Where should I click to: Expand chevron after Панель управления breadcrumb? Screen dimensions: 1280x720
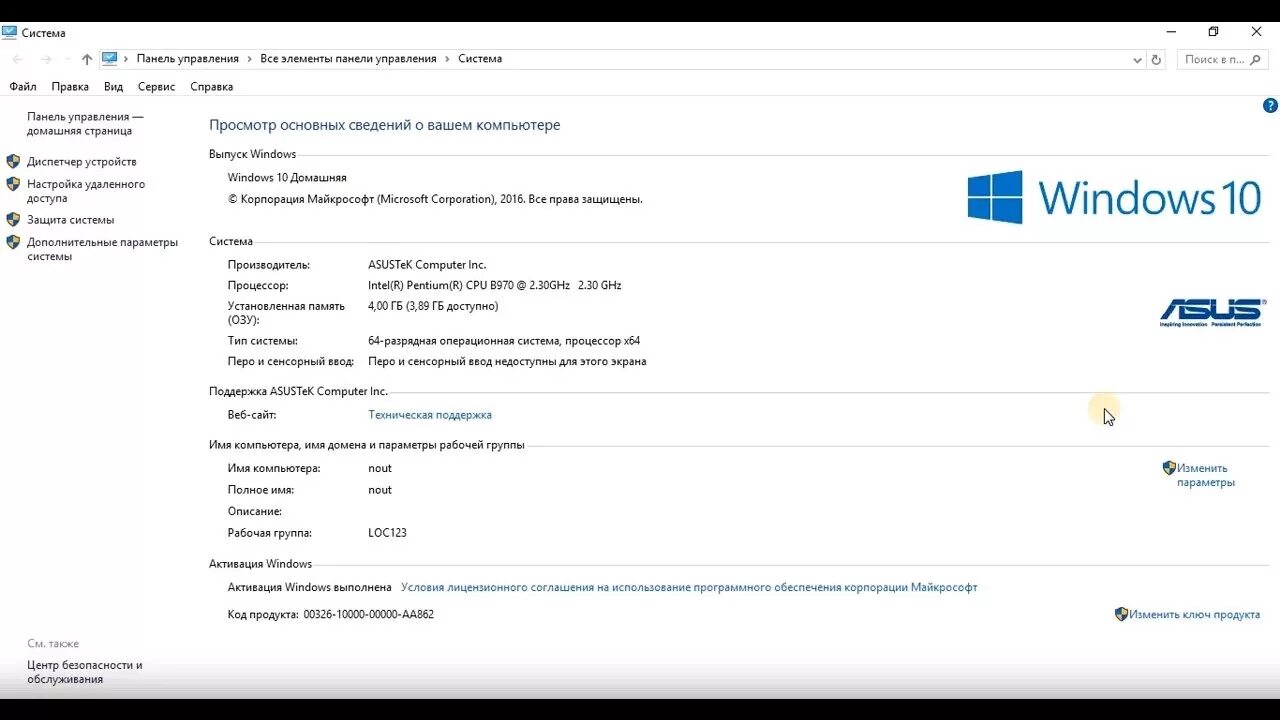click(x=250, y=59)
